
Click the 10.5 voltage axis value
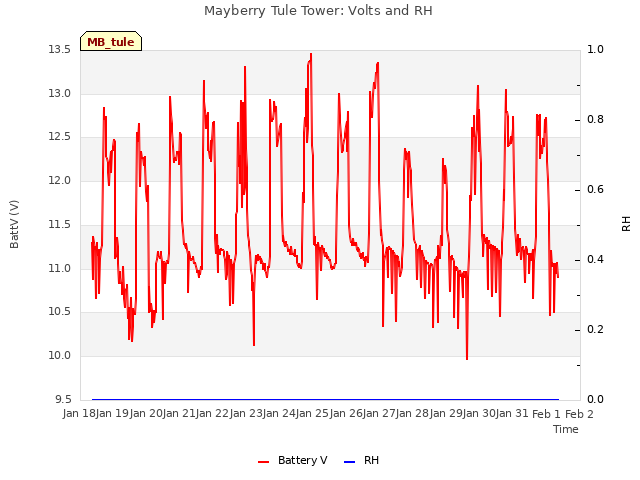[x=59, y=311]
